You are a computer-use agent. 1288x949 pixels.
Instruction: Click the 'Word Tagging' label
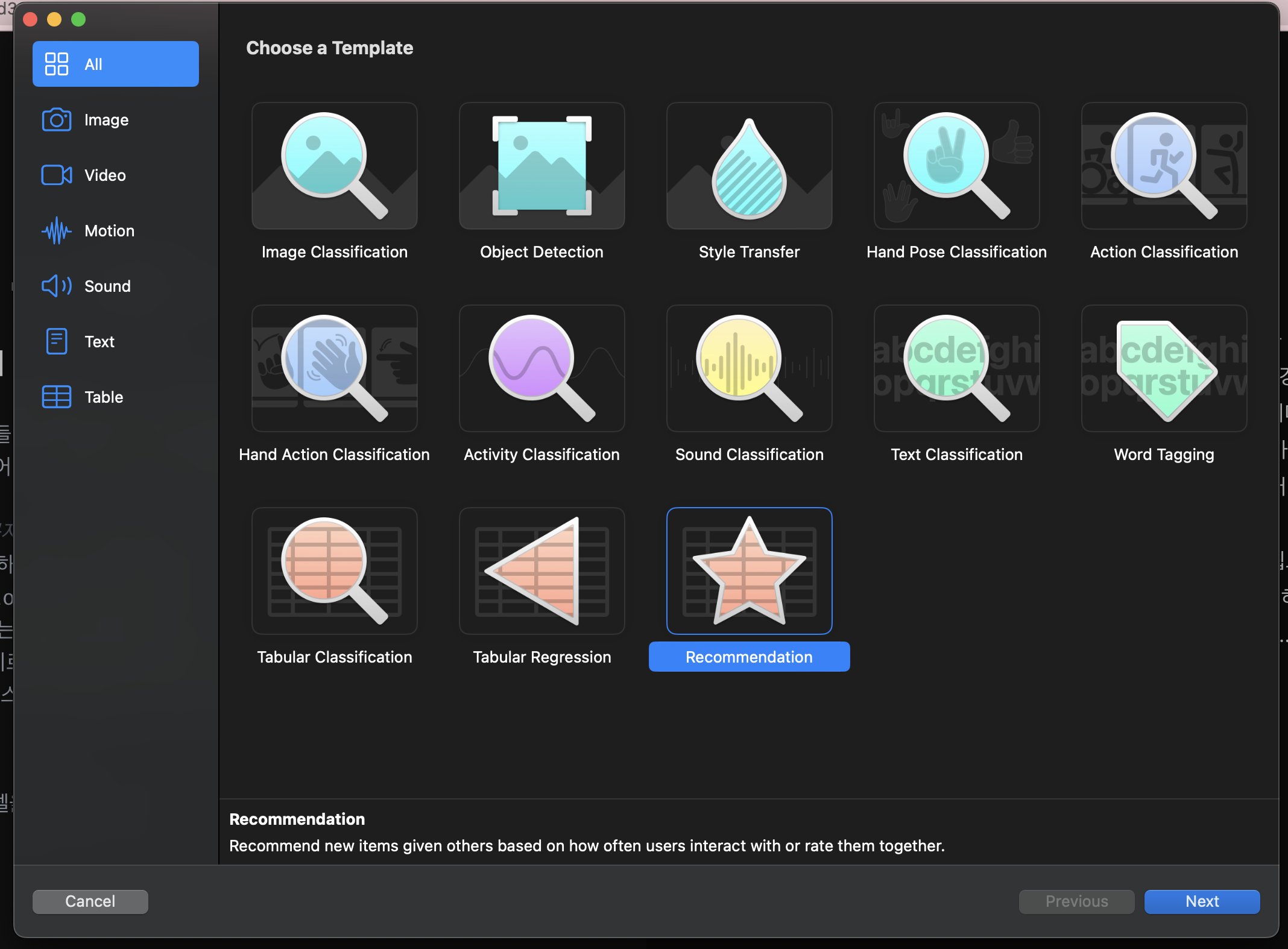1164,455
